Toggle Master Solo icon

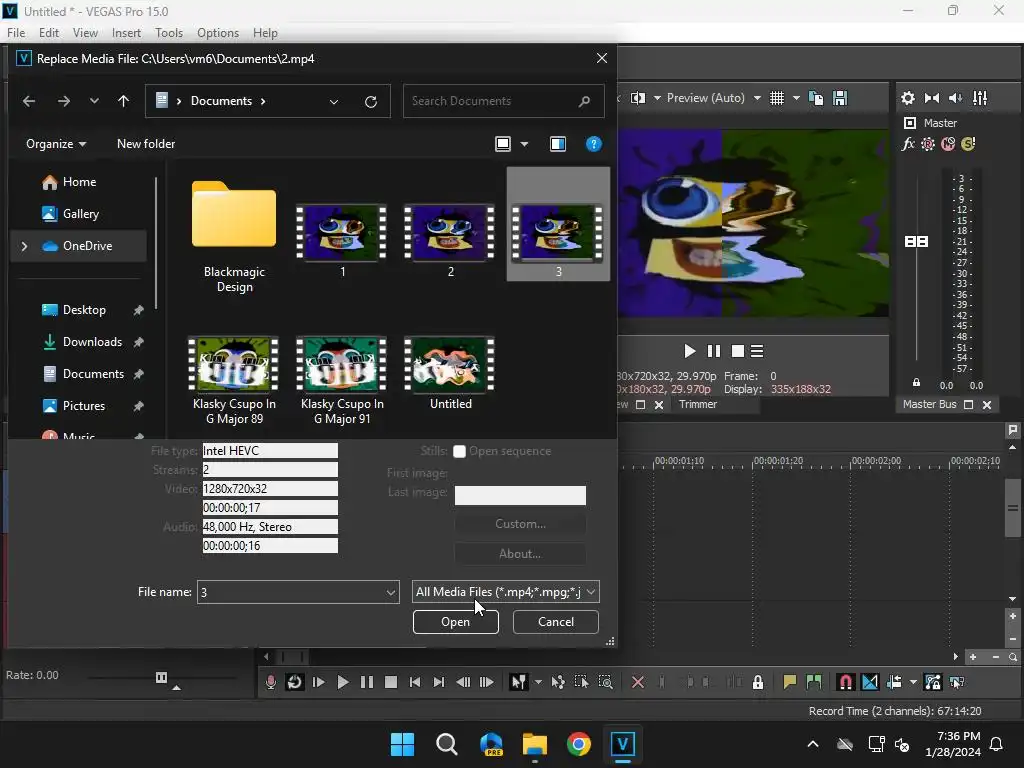[x=968, y=144]
